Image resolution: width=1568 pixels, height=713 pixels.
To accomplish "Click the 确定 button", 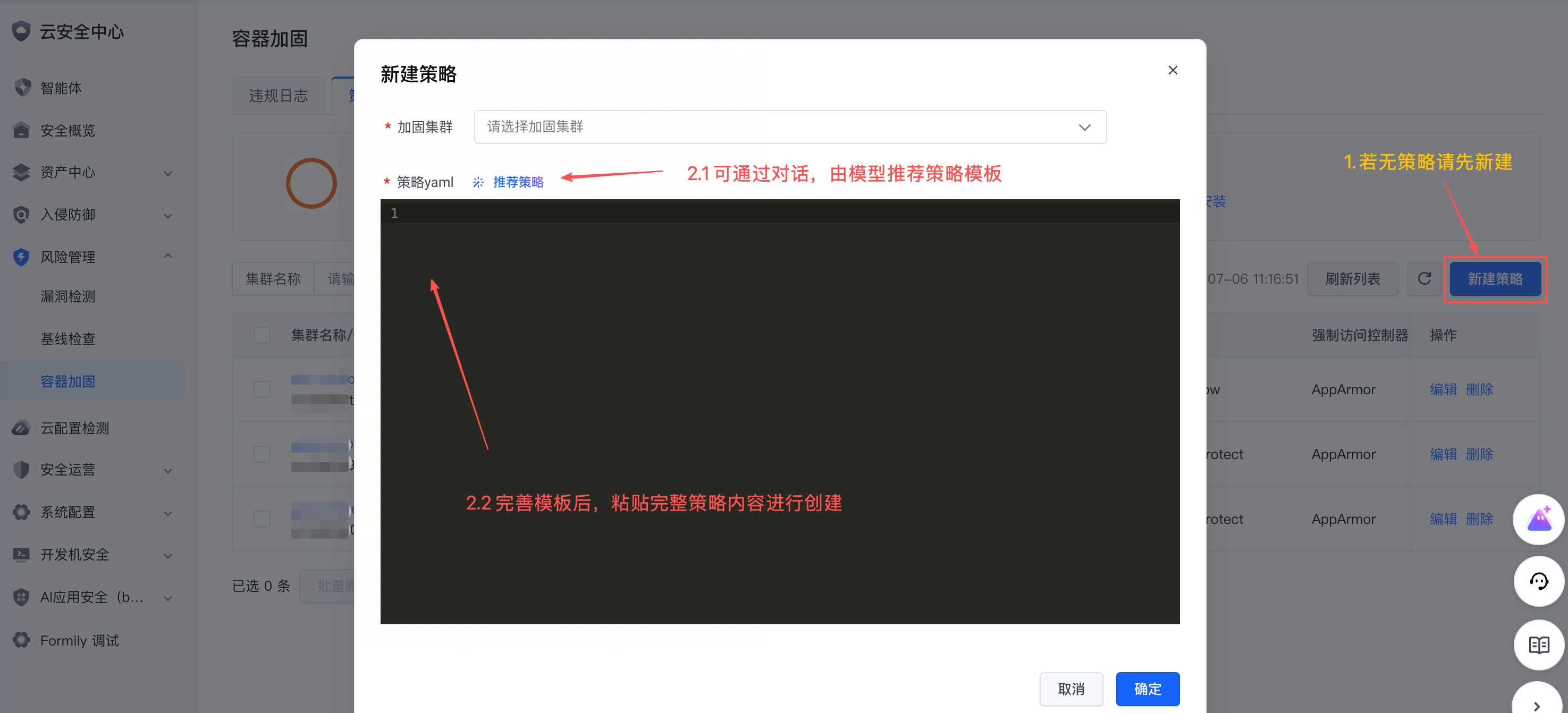I will [x=1148, y=689].
